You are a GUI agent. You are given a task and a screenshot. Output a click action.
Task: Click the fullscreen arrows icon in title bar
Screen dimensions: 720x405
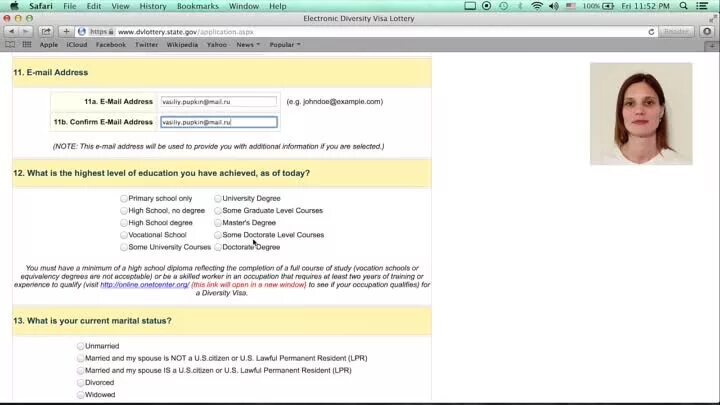713,18
